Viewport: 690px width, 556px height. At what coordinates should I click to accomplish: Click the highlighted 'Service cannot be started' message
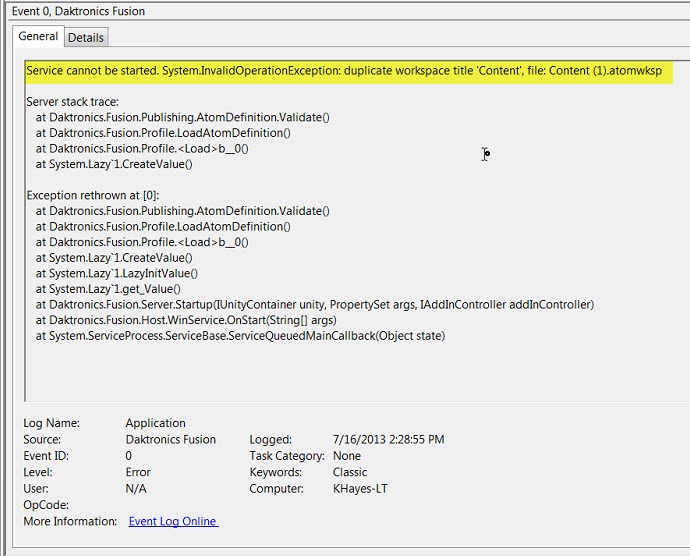[x=343, y=72]
